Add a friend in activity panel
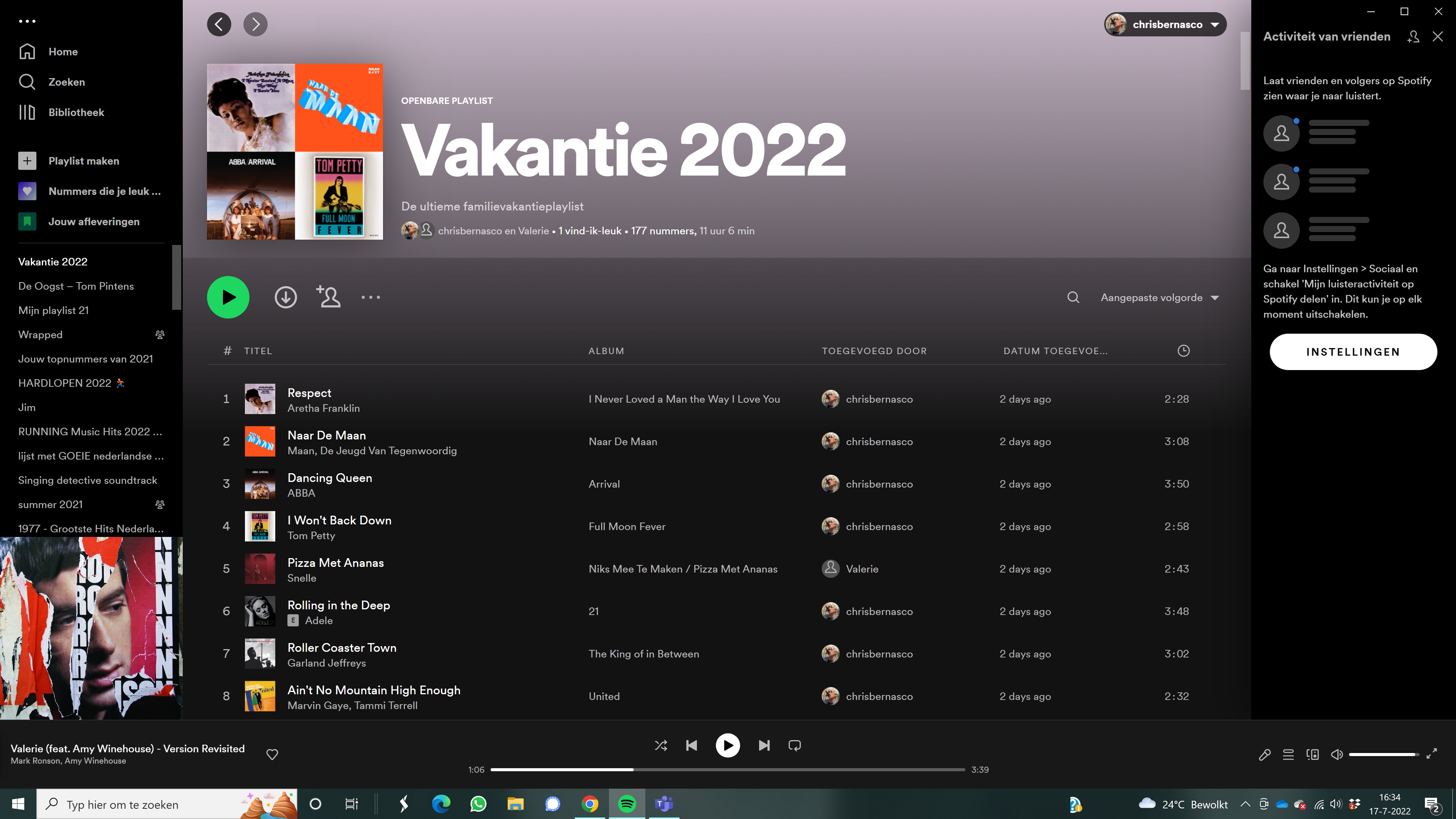 (x=1413, y=37)
